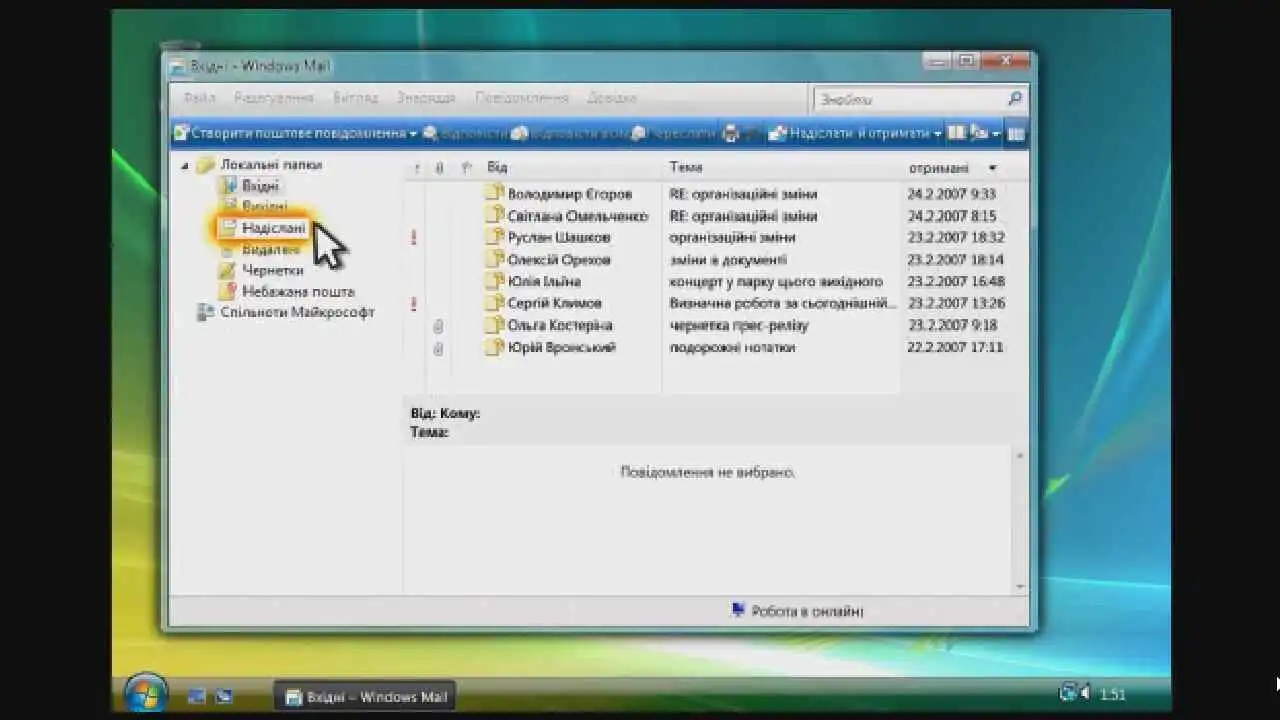Click the envelope icon for Юлія Ільїна
Image resolution: width=1280 pixels, height=720 pixels.
coord(494,281)
